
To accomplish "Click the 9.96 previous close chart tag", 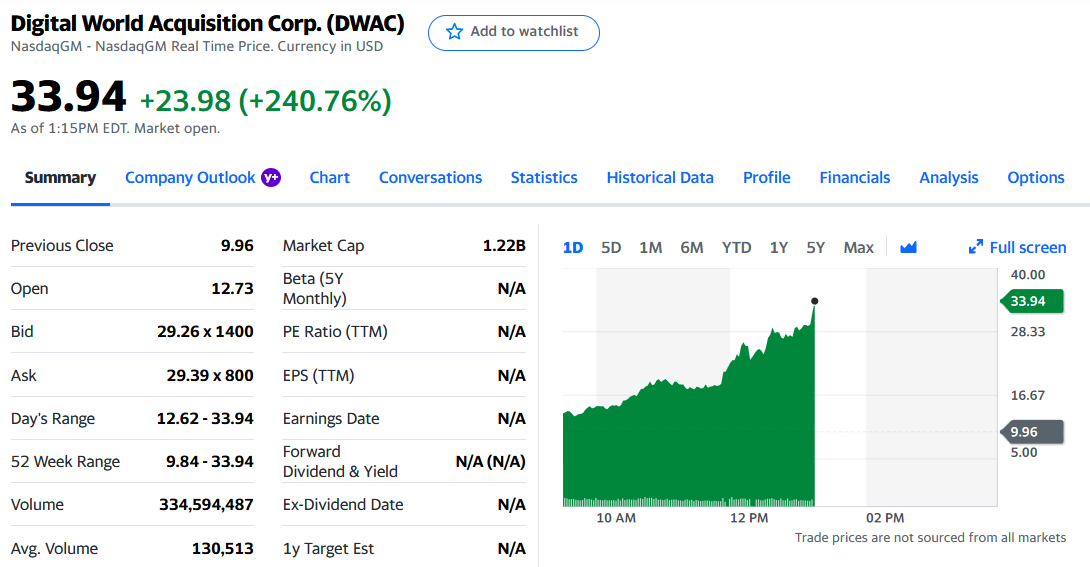I will point(1032,432).
